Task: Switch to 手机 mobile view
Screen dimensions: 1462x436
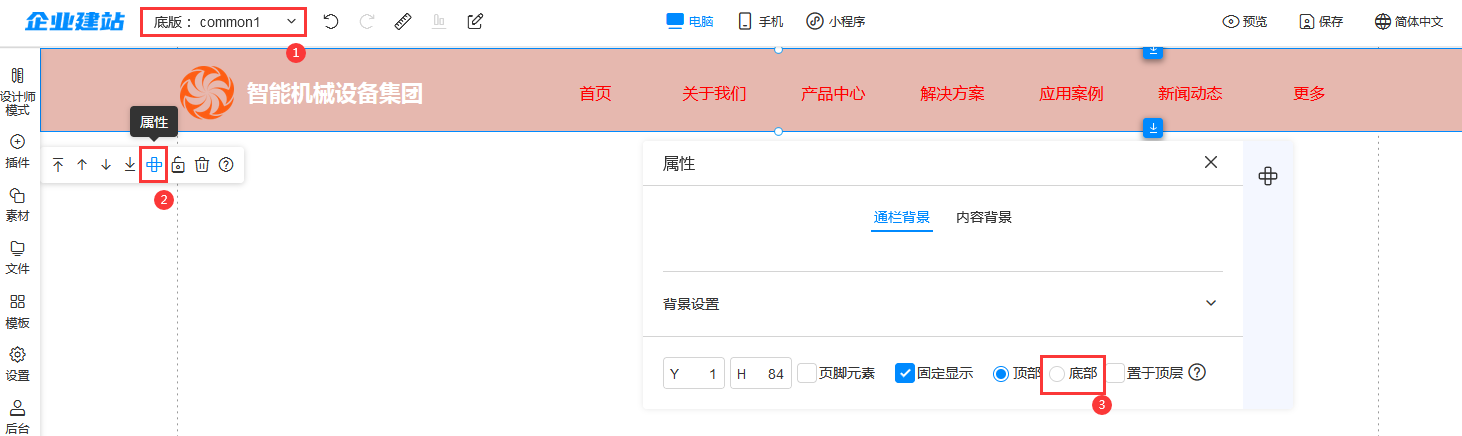Action: (x=761, y=21)
